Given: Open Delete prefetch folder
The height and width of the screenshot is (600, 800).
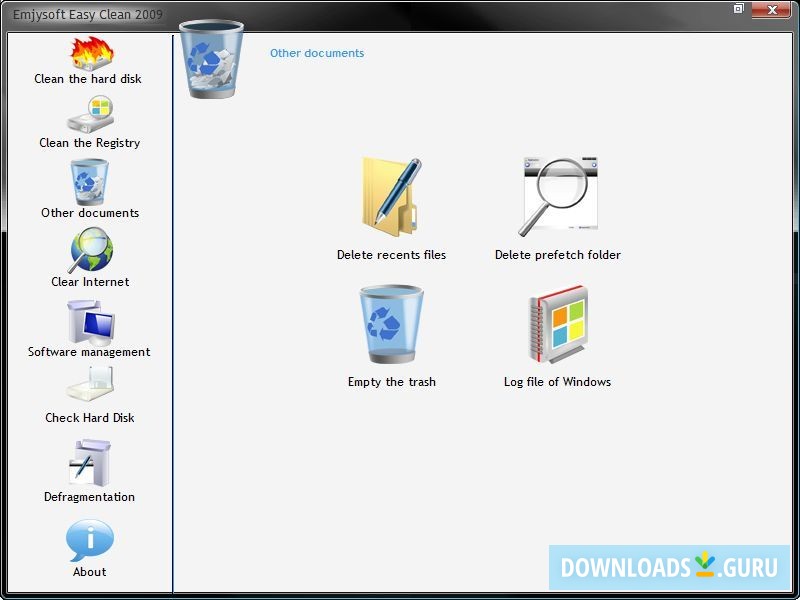Looking at the screenshot, I should click(x=557, y=192).
